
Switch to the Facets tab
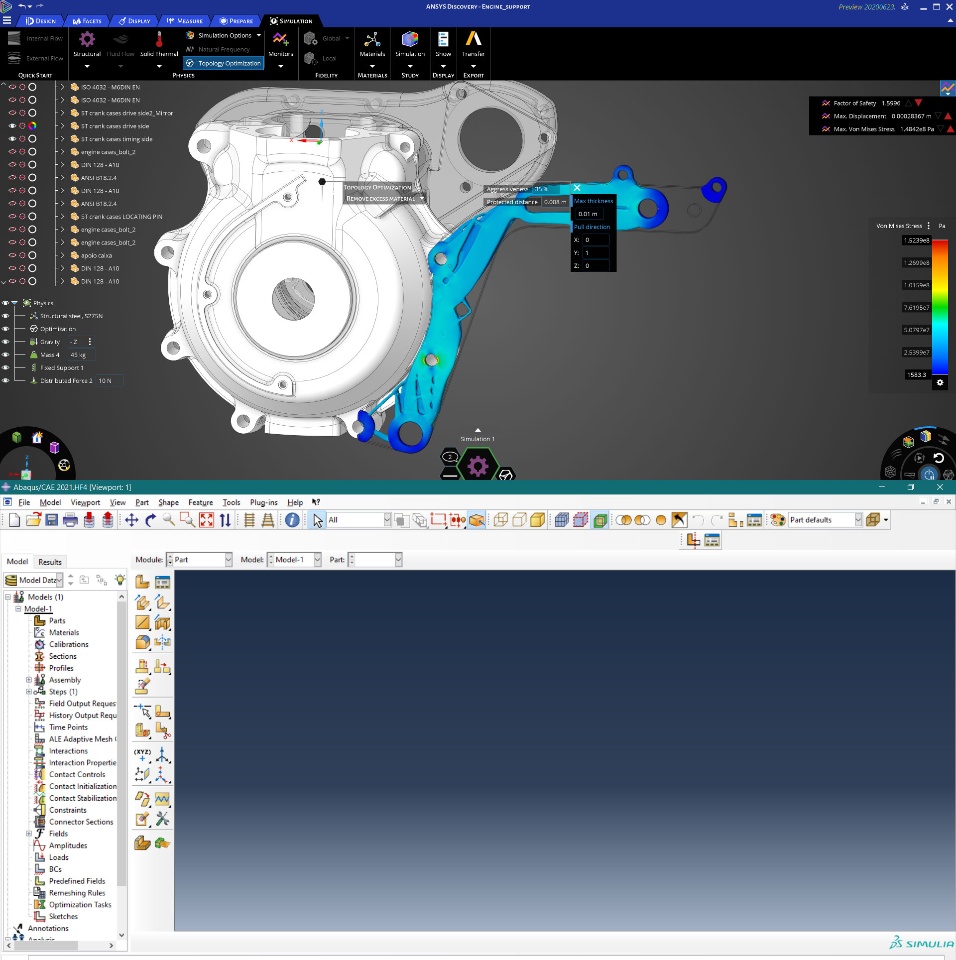pyautogui.click(x=87, y=21)
